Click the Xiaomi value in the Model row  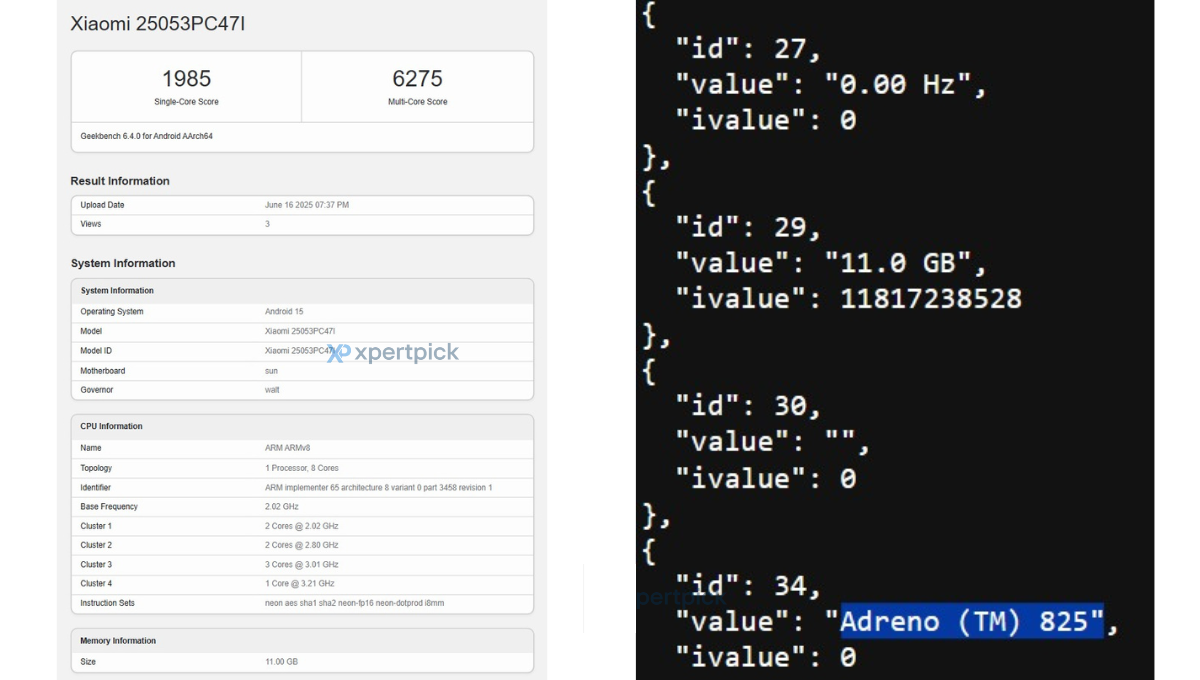point(300,331)
